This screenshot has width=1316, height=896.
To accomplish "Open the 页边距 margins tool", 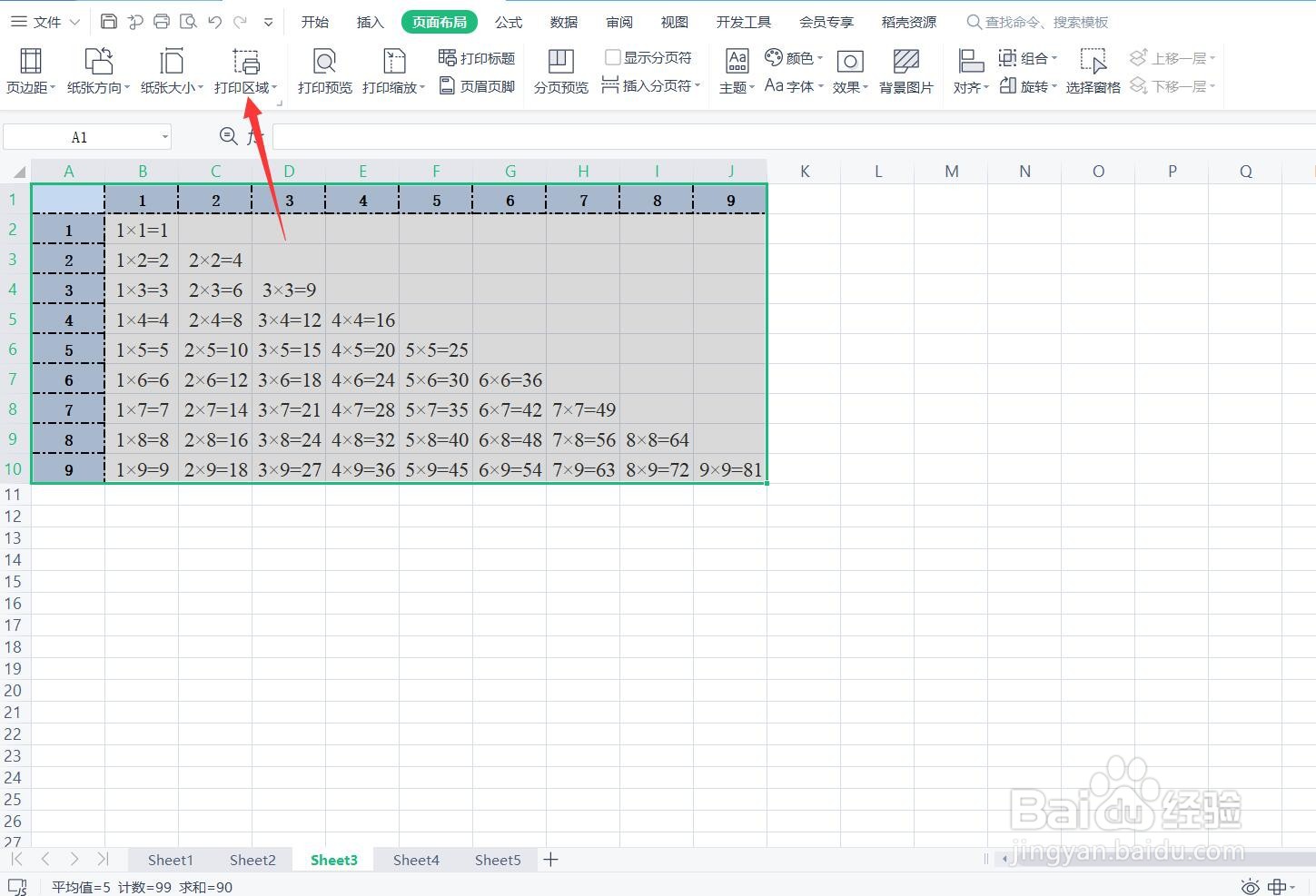I will click(31, 72).
